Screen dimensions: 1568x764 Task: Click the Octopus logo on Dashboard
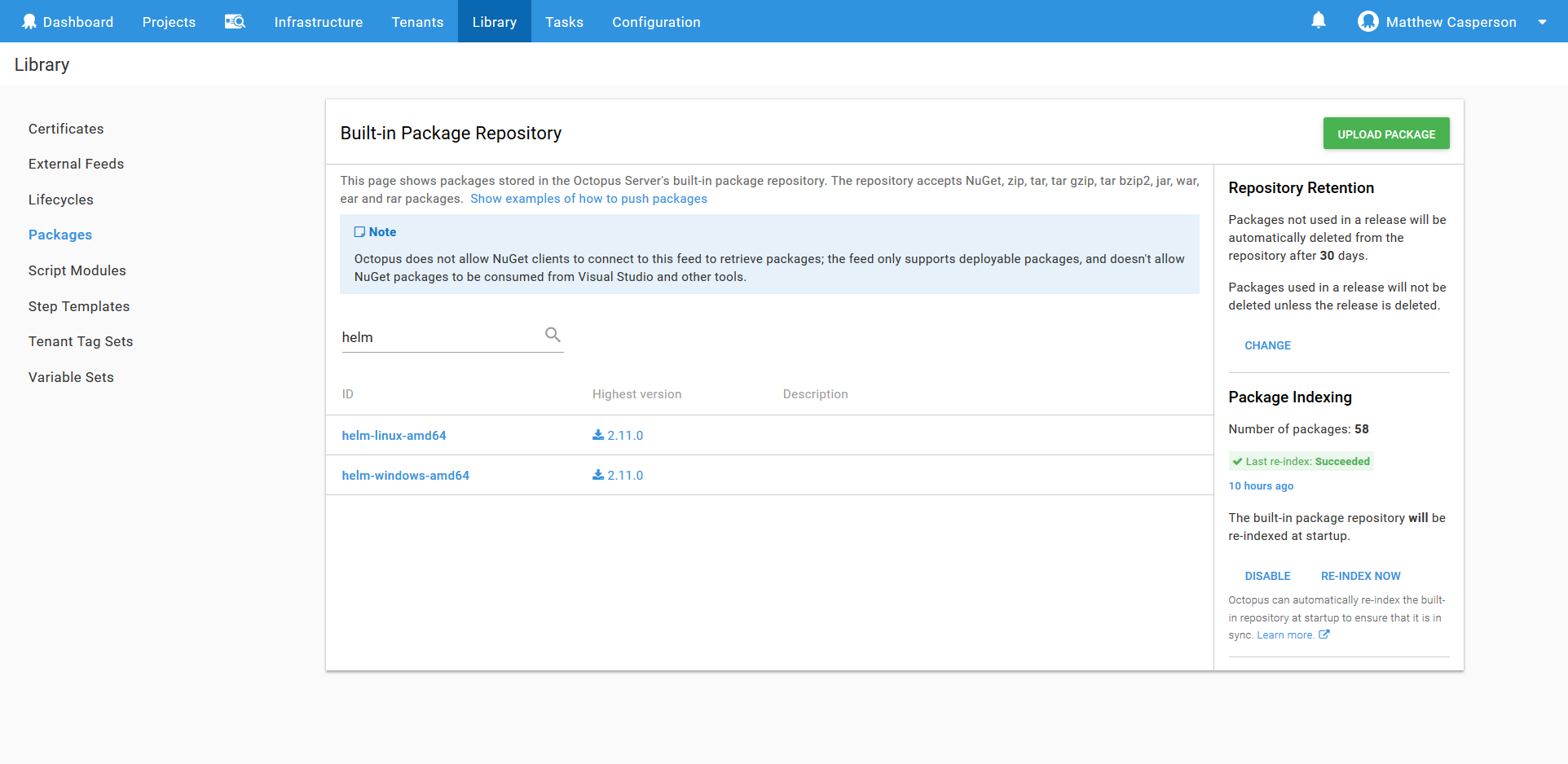tap(29, 22)
